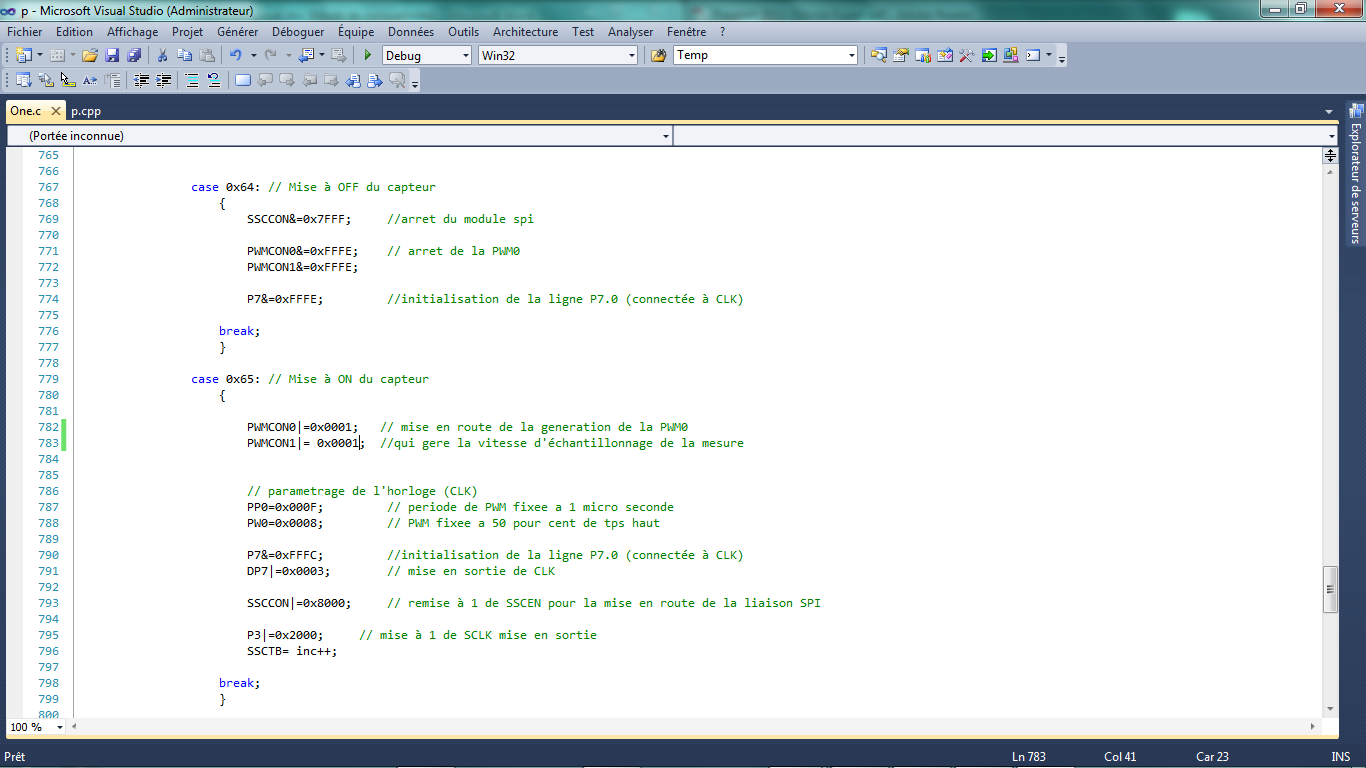Viewport: 1366px width, 768px height.
Task: Open the Données menu
Action: (411, 32)
